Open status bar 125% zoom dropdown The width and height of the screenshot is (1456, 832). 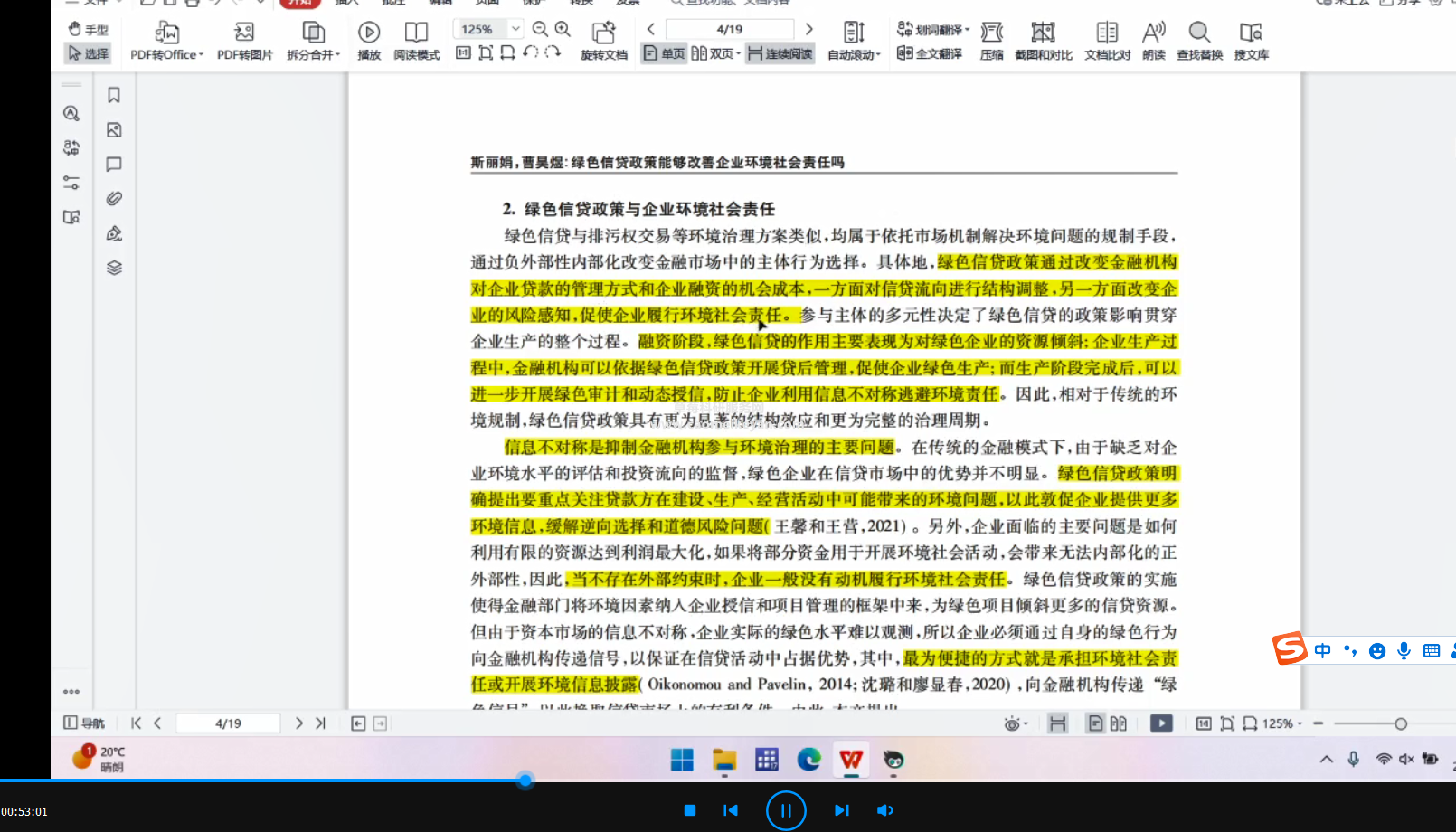[1282, 723]
